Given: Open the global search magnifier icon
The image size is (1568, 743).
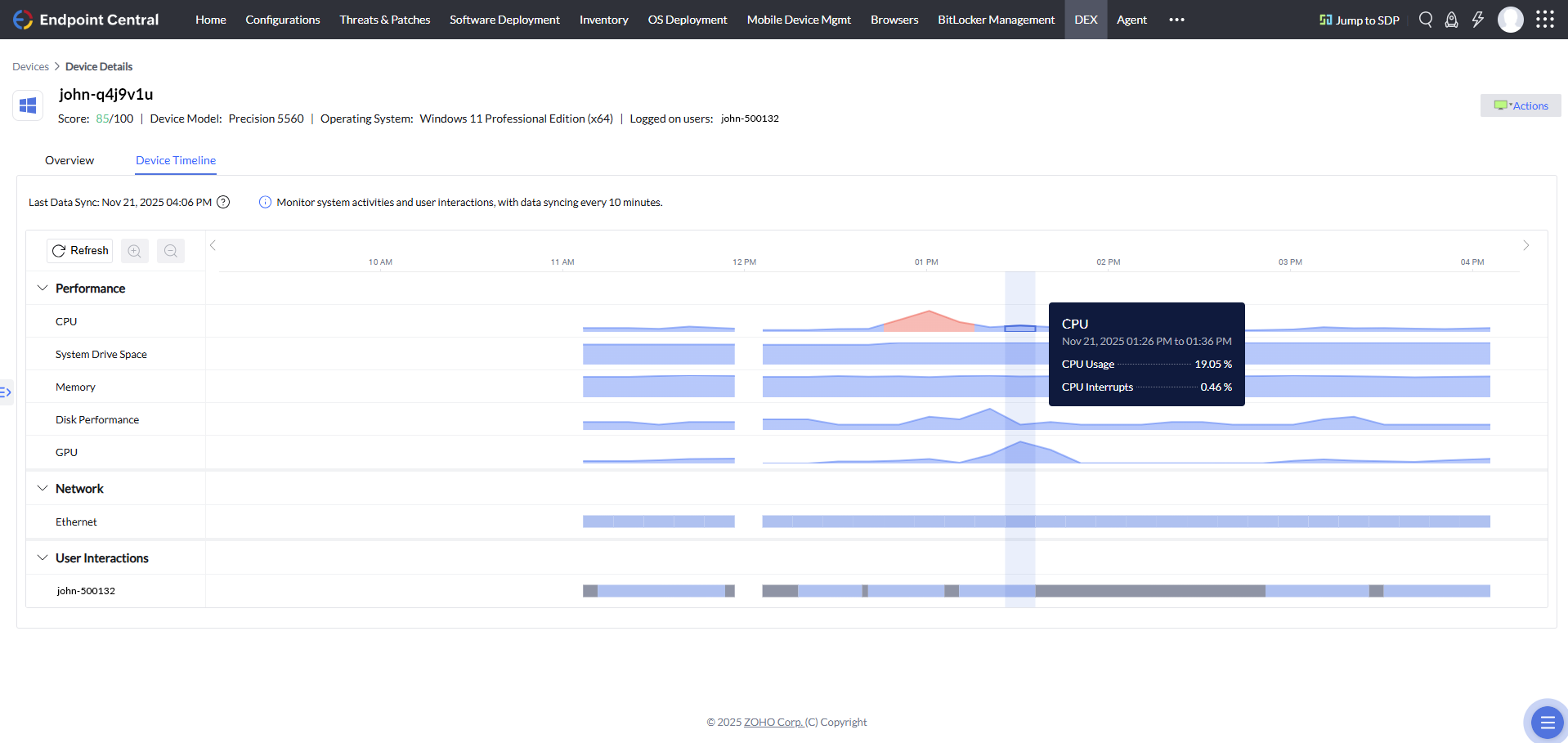Looking at the screenshot, I should [x=1425, y=20].
